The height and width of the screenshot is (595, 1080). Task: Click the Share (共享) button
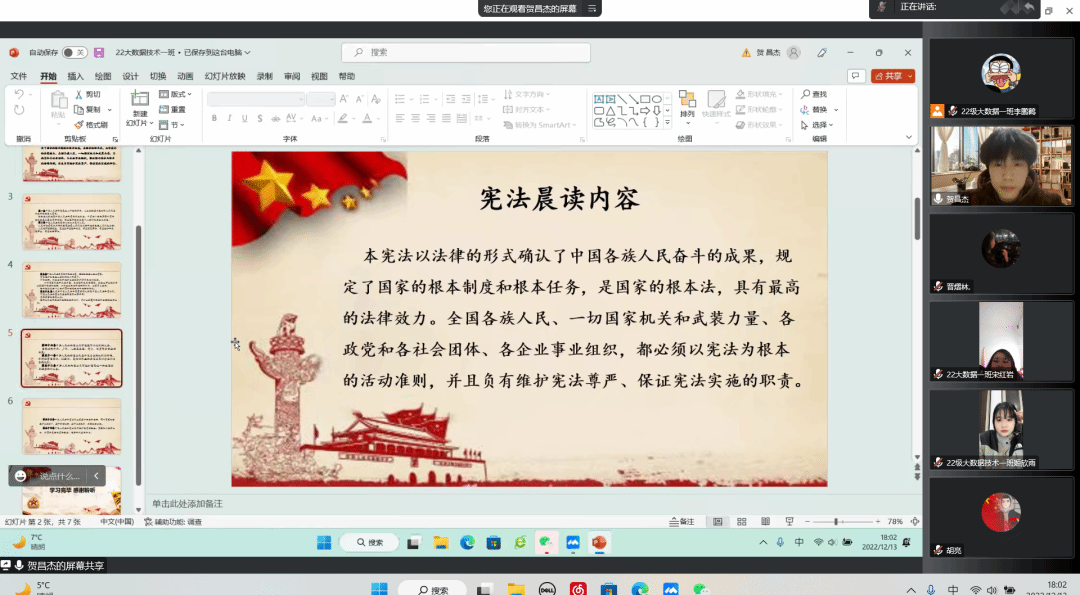[892, 76]
